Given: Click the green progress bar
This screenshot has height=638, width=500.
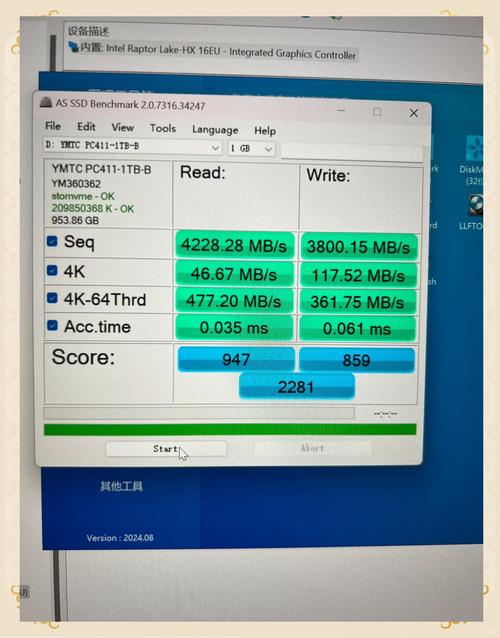Looking at the screenshot, I should click(230, 429).
